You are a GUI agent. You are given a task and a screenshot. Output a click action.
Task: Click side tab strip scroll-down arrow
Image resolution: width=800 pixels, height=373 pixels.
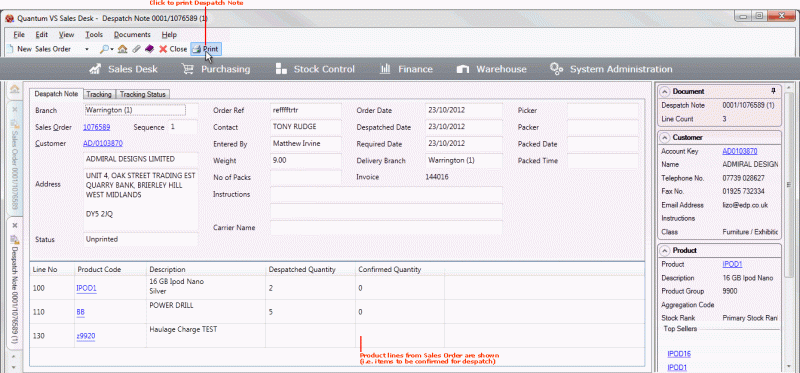(15, 366)
